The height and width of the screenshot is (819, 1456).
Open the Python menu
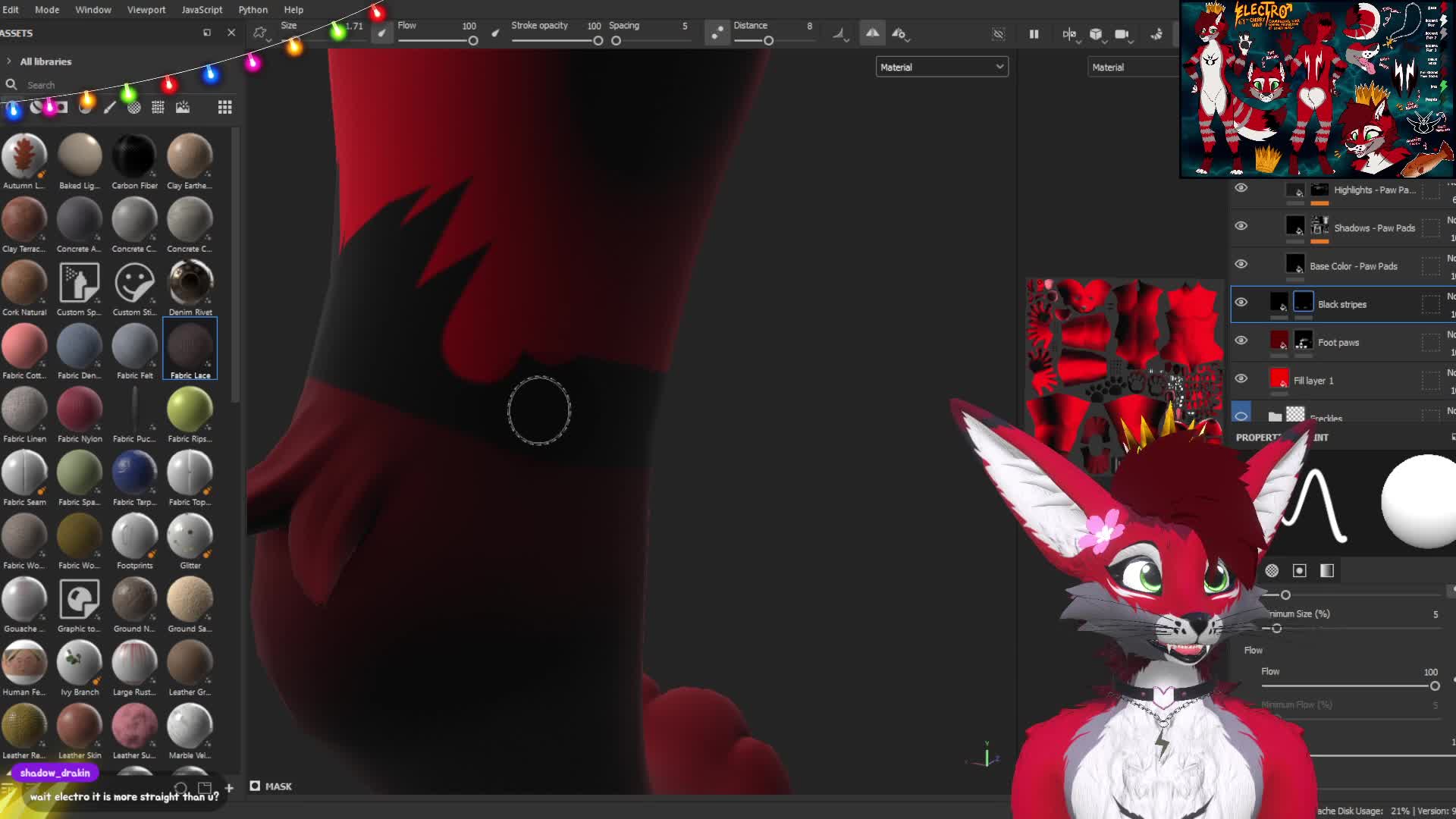click(253, 10)
